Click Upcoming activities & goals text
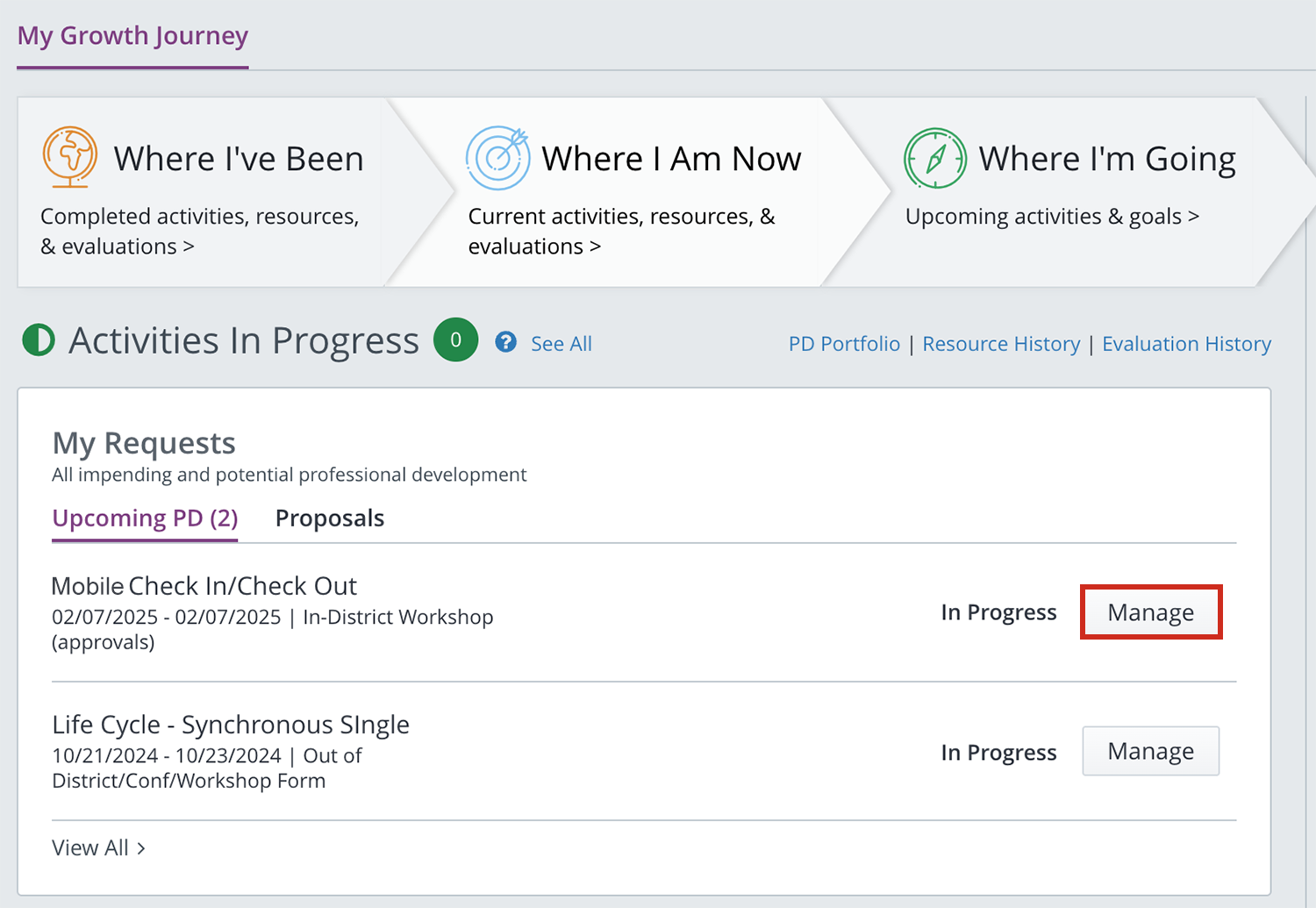Screen dimensions: 1316x908 1052,217
